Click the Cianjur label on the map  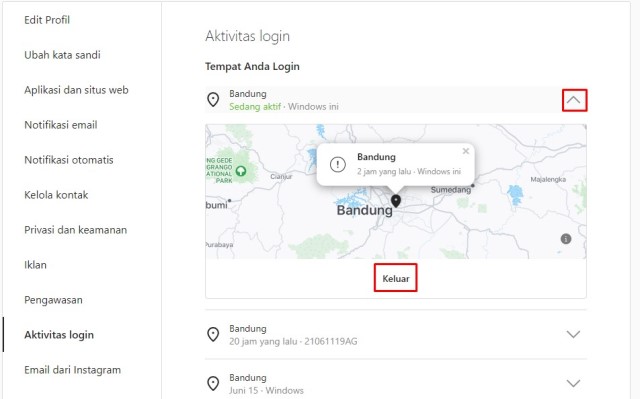click(x=281, y=177)
